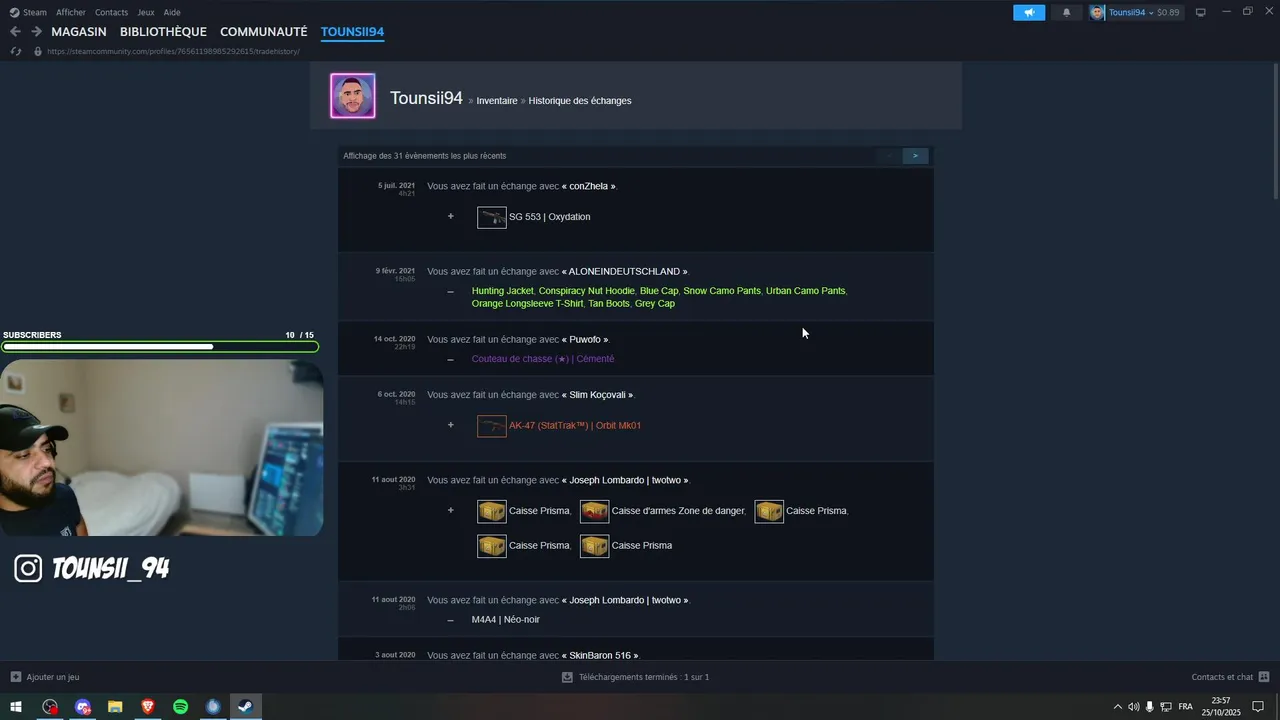This screenshot has height=720, width=1280.
Task: Open Windows notification center icon
Action: (x=1258, y=707)
